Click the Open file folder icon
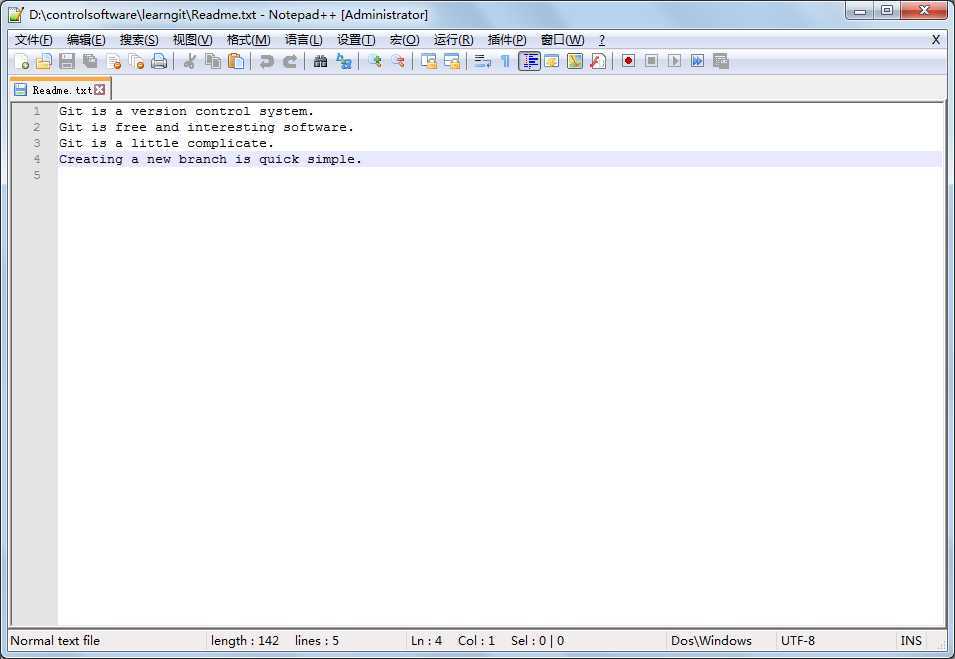 (x=44, y=61)
